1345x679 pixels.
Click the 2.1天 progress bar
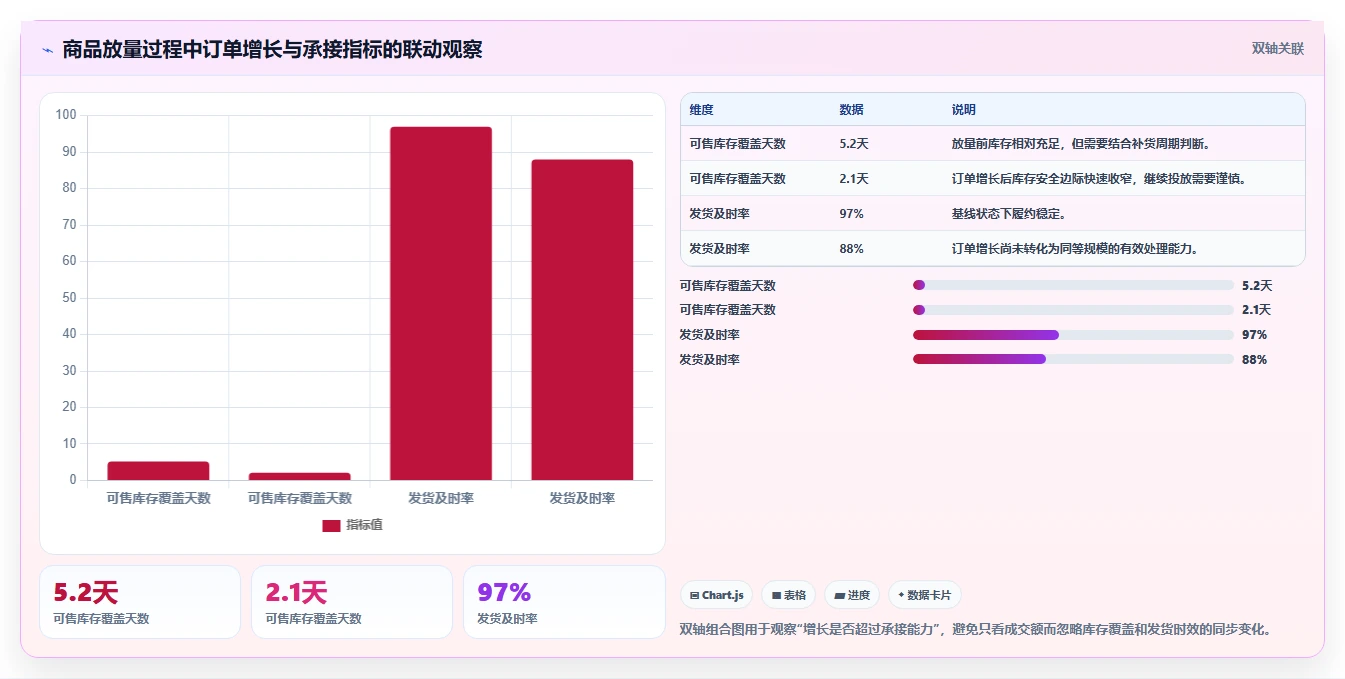click(1073, 310)
